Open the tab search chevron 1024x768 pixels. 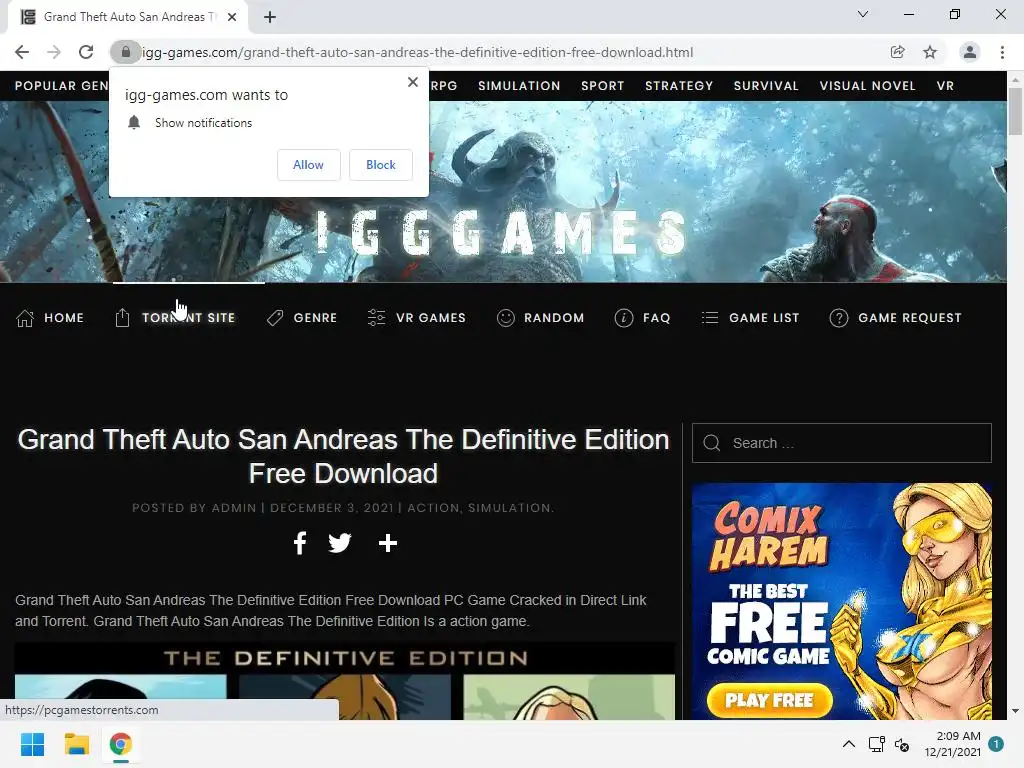(863, 14)
